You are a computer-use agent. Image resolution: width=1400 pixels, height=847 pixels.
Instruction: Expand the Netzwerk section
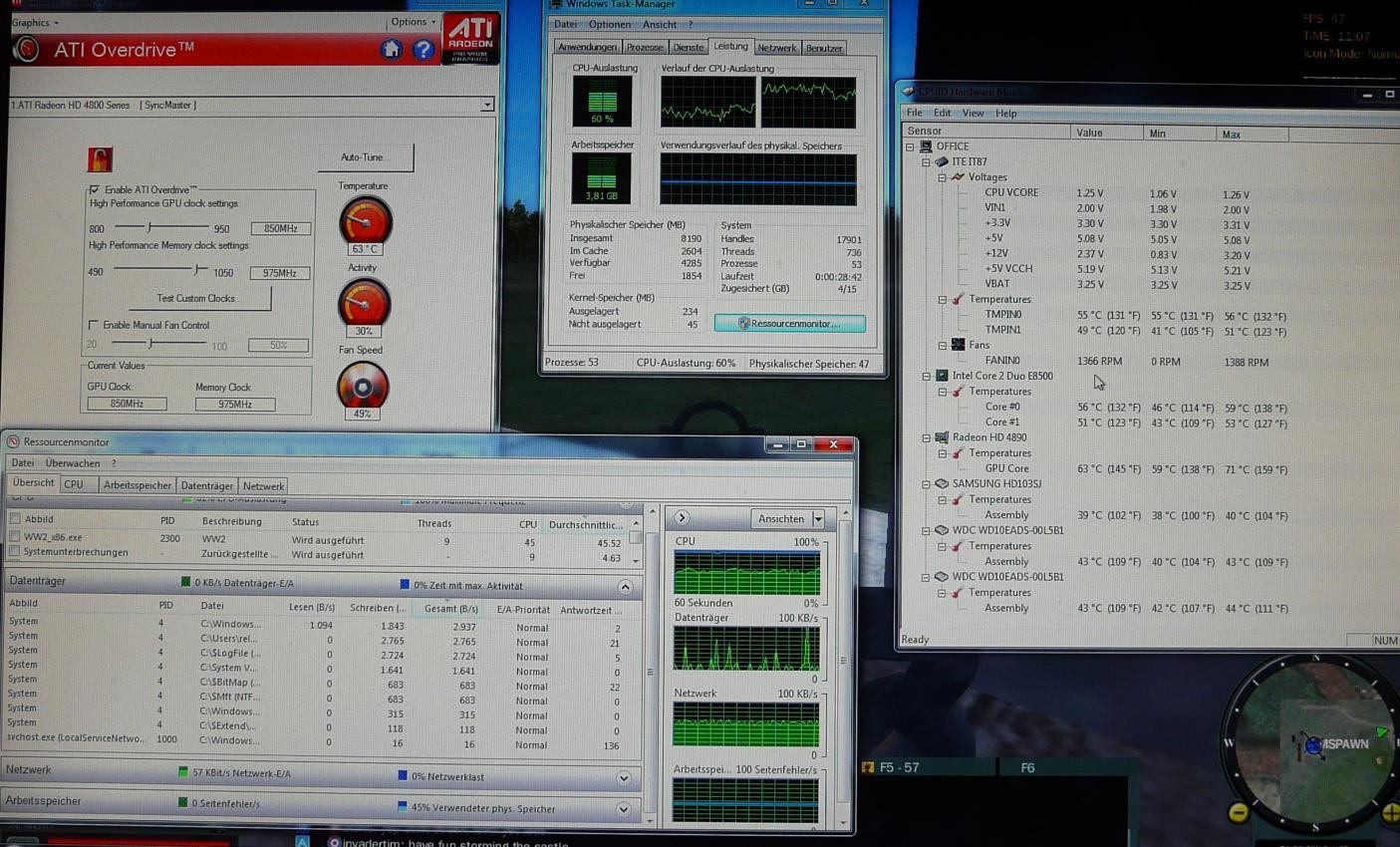[x=624, y=777]
